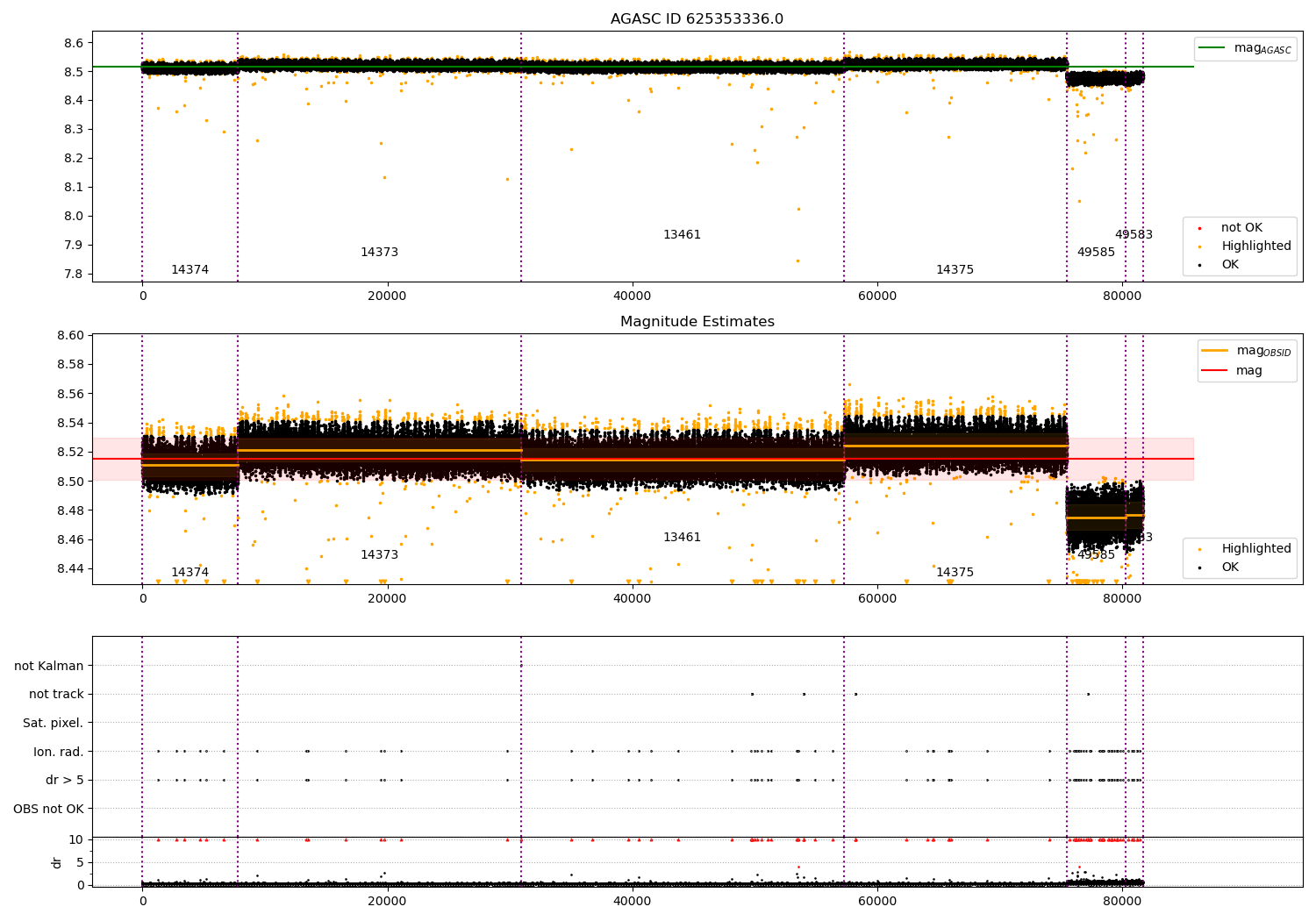Click the 10 tick on the dr axis

coord(76,840)
